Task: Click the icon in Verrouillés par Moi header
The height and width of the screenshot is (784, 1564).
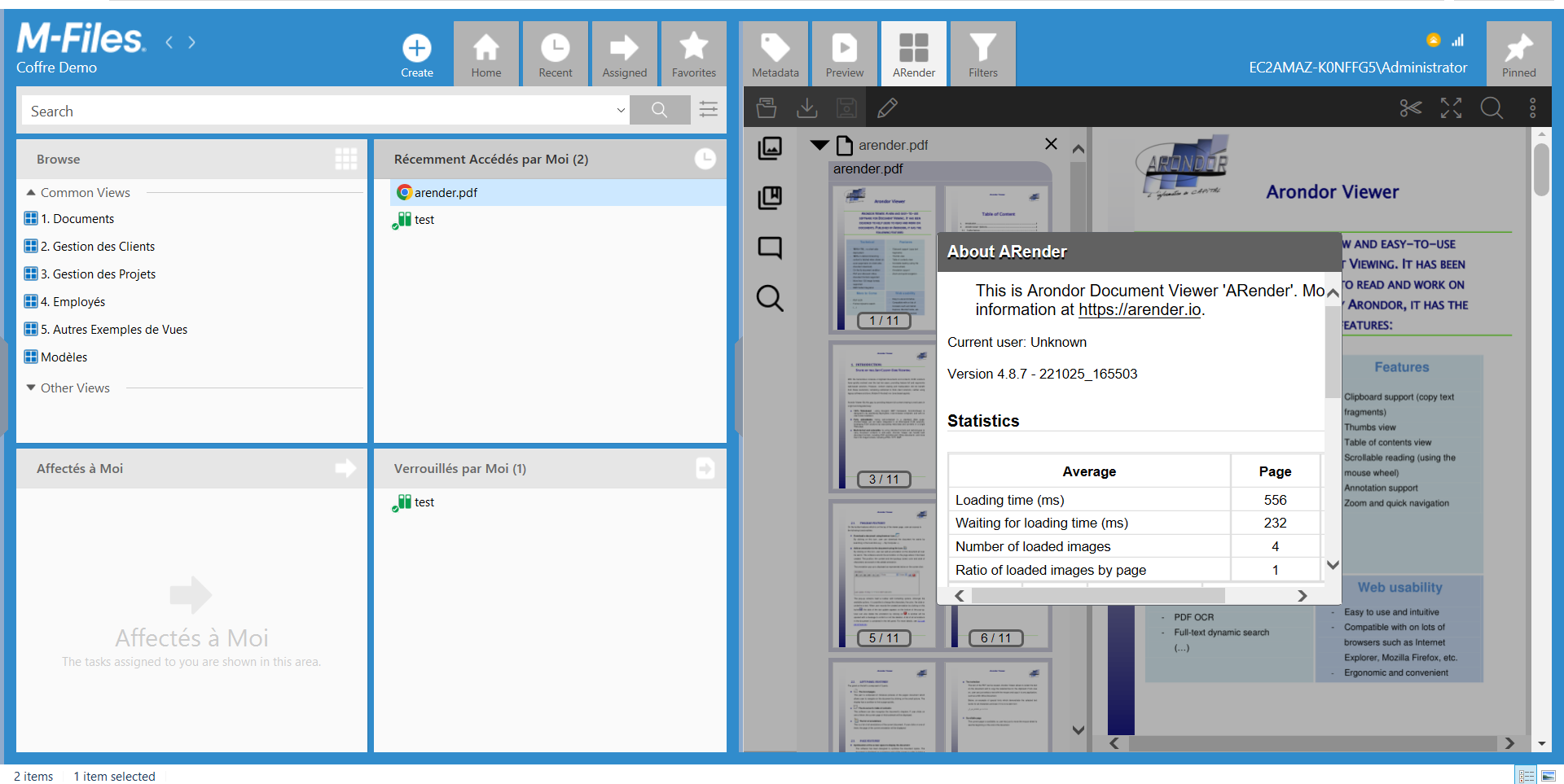Action: (705, 468)
